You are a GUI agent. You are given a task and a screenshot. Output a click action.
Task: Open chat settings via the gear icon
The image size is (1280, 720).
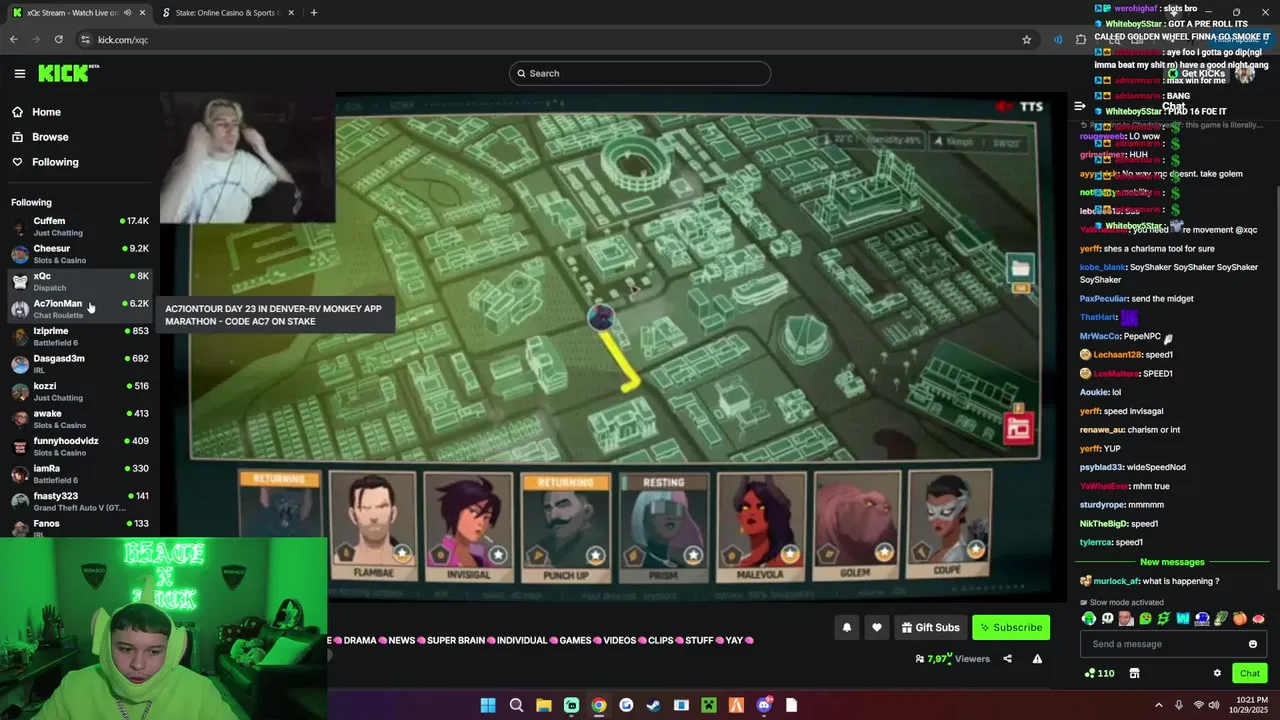point(1217,673)
